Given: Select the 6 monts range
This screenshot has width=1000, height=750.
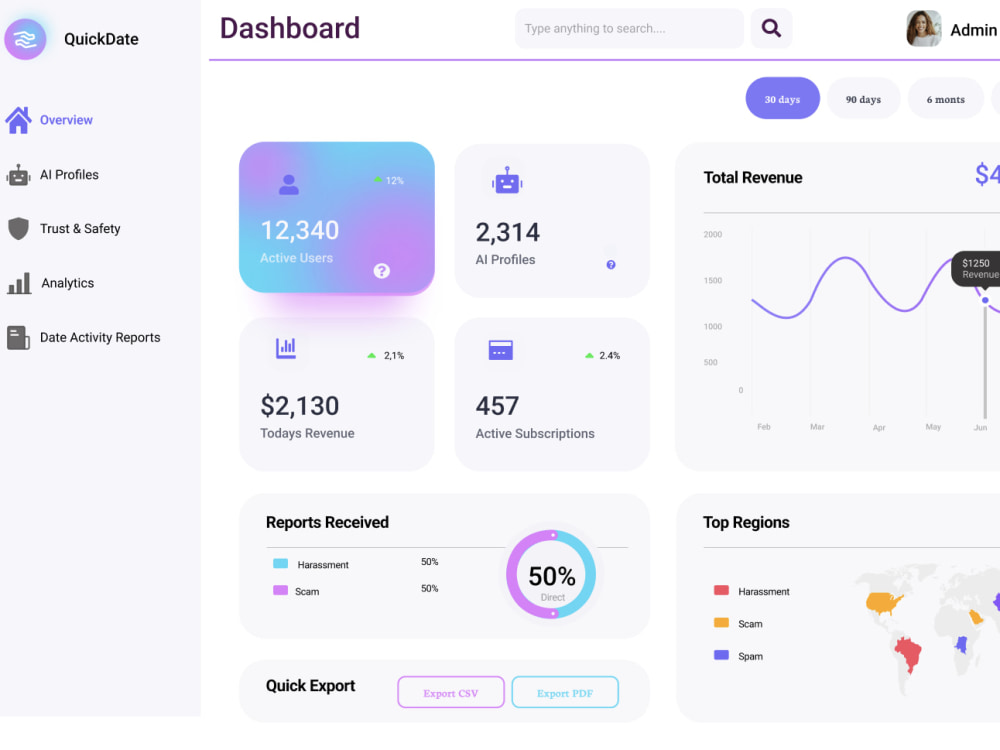Looking at the screenshot, I should click(x=946, y=98).
